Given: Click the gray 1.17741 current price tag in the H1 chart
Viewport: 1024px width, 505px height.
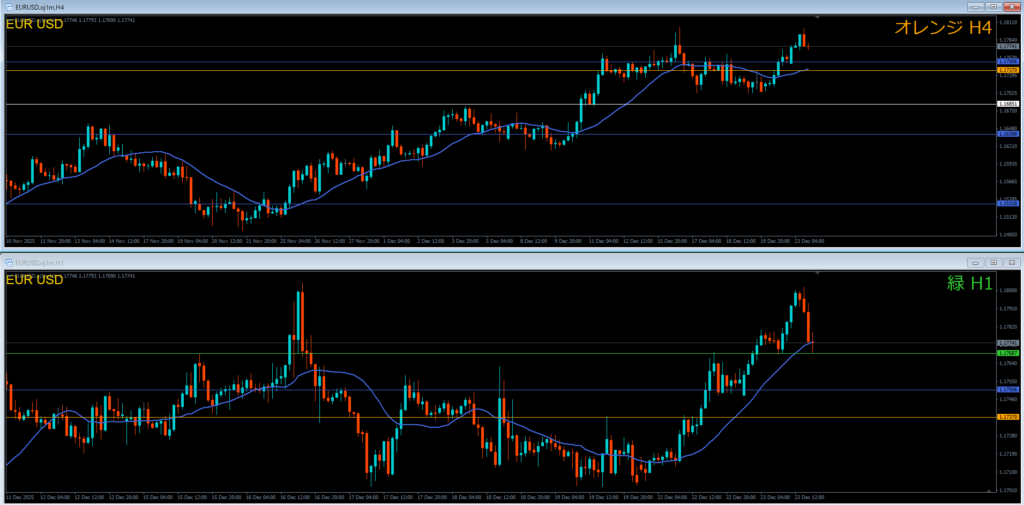Looking at the screenshot, I should coord(1008,343).
